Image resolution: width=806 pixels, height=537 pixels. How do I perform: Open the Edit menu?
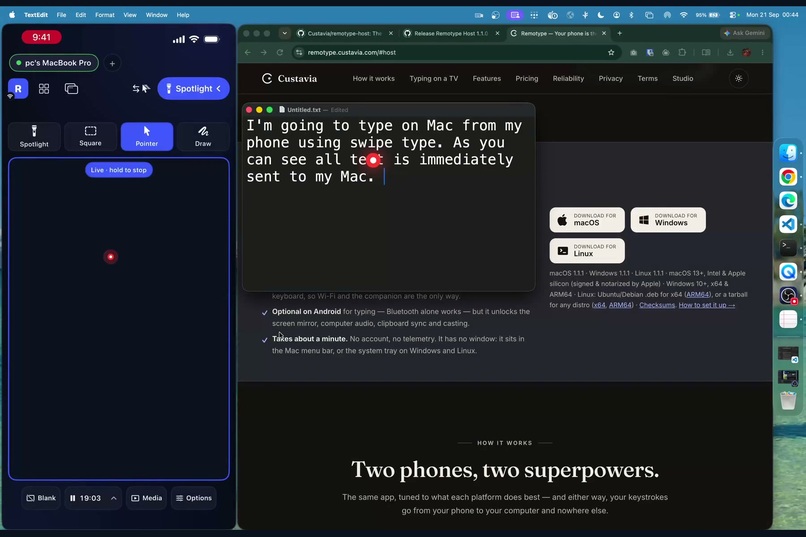81,15
